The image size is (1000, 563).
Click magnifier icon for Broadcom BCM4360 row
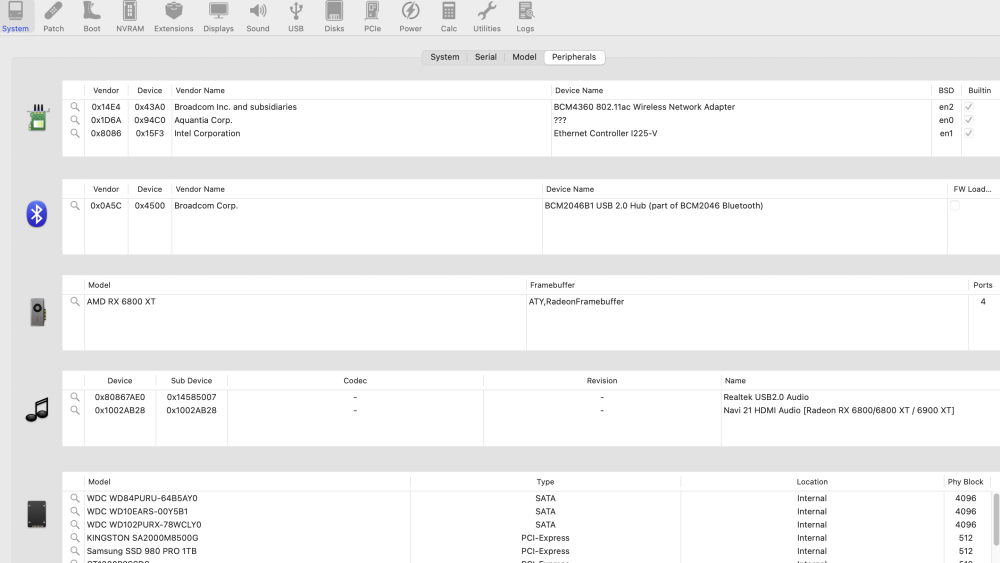[75, 107]
